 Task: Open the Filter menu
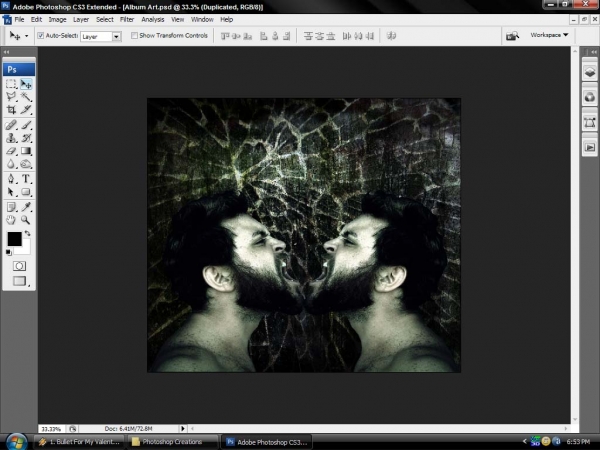point(127,20)
